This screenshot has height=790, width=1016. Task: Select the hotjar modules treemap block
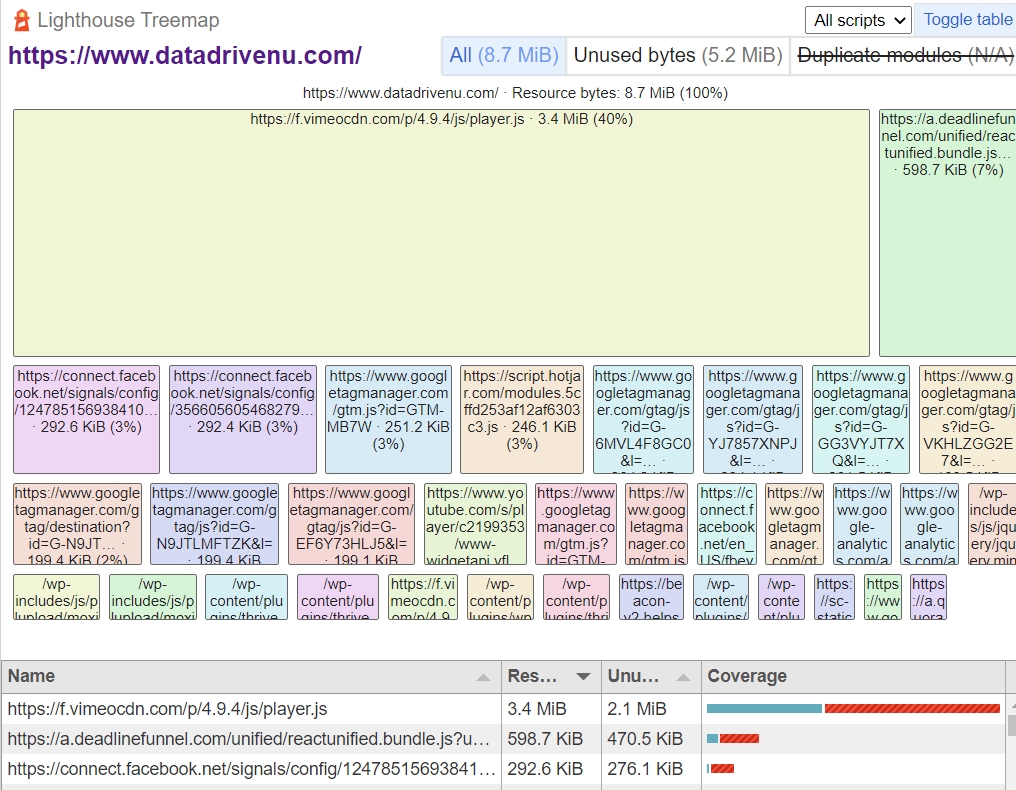[522, 419]
